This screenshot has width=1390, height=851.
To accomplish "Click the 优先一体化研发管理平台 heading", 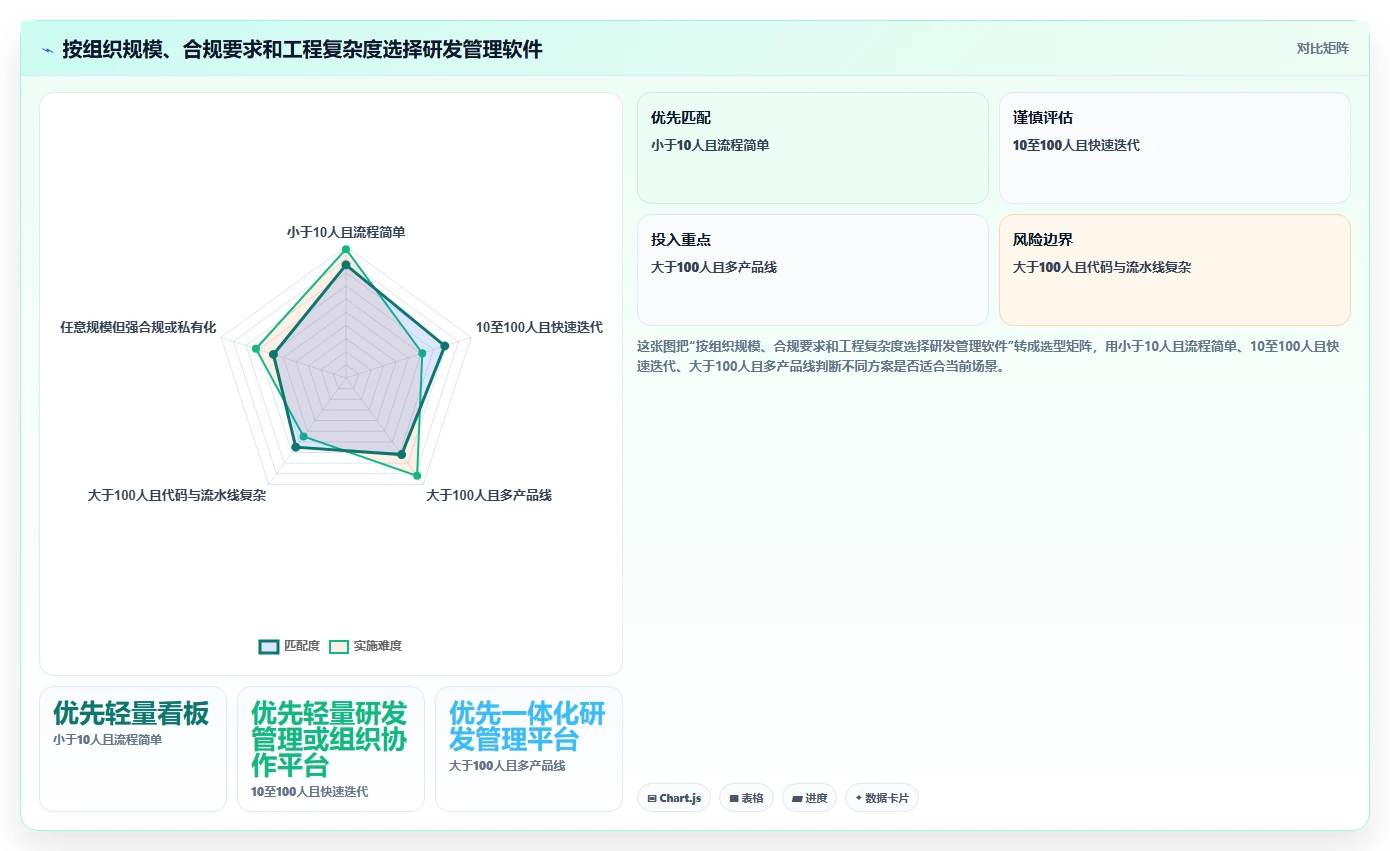I will pos(527,727).
